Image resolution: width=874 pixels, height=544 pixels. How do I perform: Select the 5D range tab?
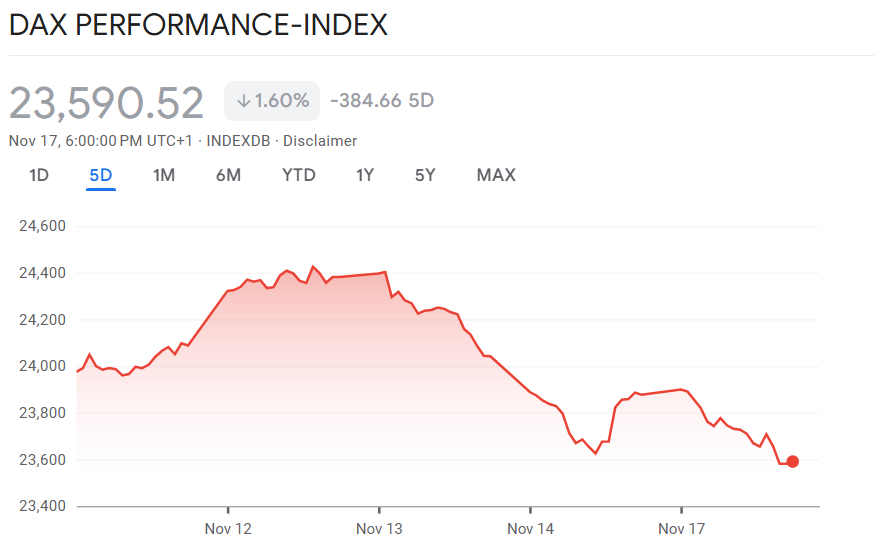(x=101, y=175)
